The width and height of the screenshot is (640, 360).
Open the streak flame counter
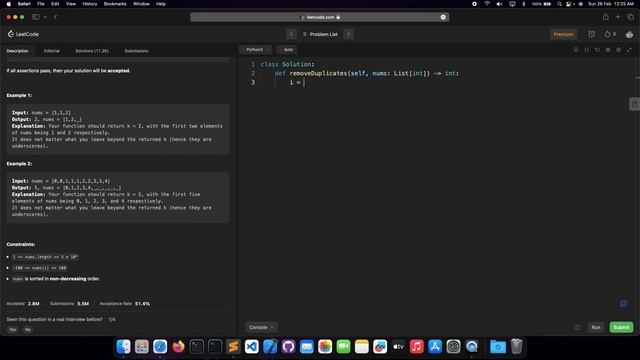610,34
